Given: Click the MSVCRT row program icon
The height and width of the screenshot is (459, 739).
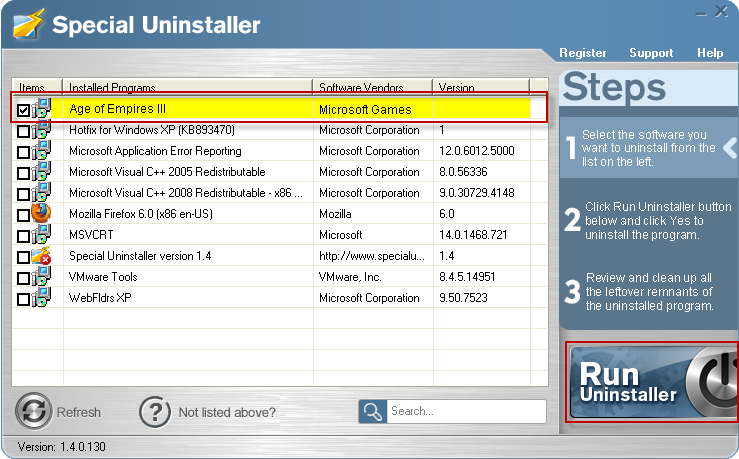Looking at the screenshot, I should [x=41, y=235].
